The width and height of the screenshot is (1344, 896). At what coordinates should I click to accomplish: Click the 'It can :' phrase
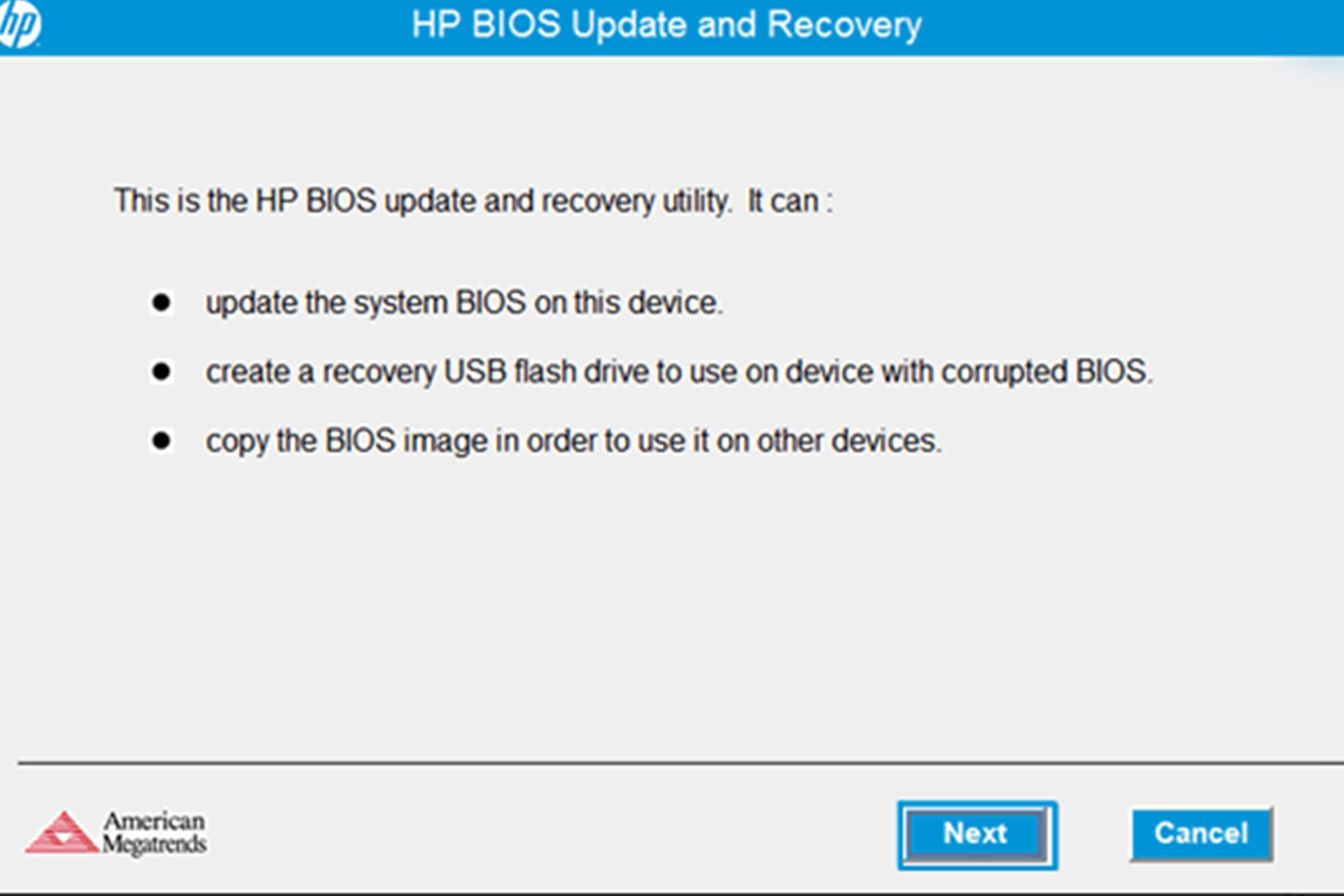pyautogui.click(x=790, y=201)
